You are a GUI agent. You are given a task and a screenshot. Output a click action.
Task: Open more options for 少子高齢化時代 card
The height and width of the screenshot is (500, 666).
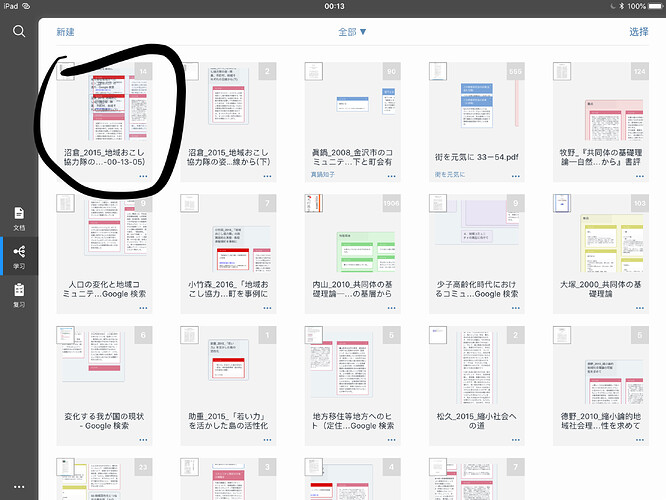[516, 308]
